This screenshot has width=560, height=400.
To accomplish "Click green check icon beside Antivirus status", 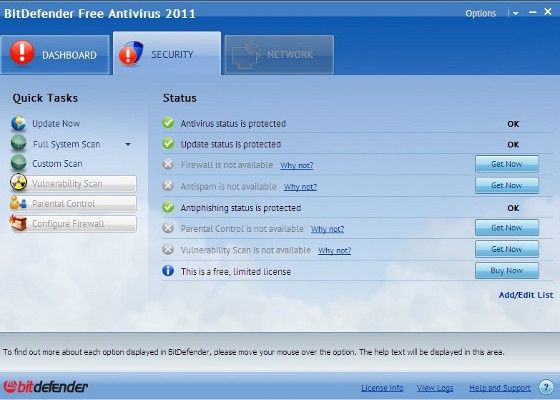I will point(168,122).
